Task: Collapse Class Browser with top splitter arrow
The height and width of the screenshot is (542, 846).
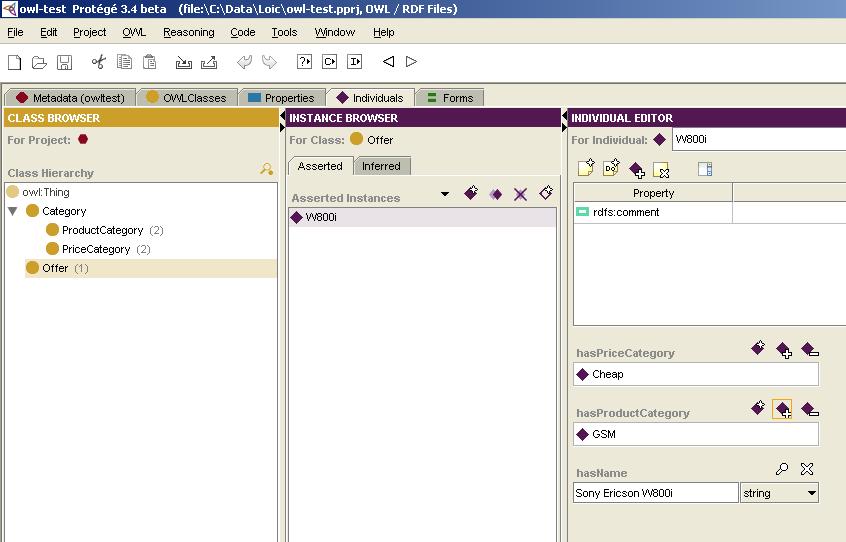Action: pos(282,116)
